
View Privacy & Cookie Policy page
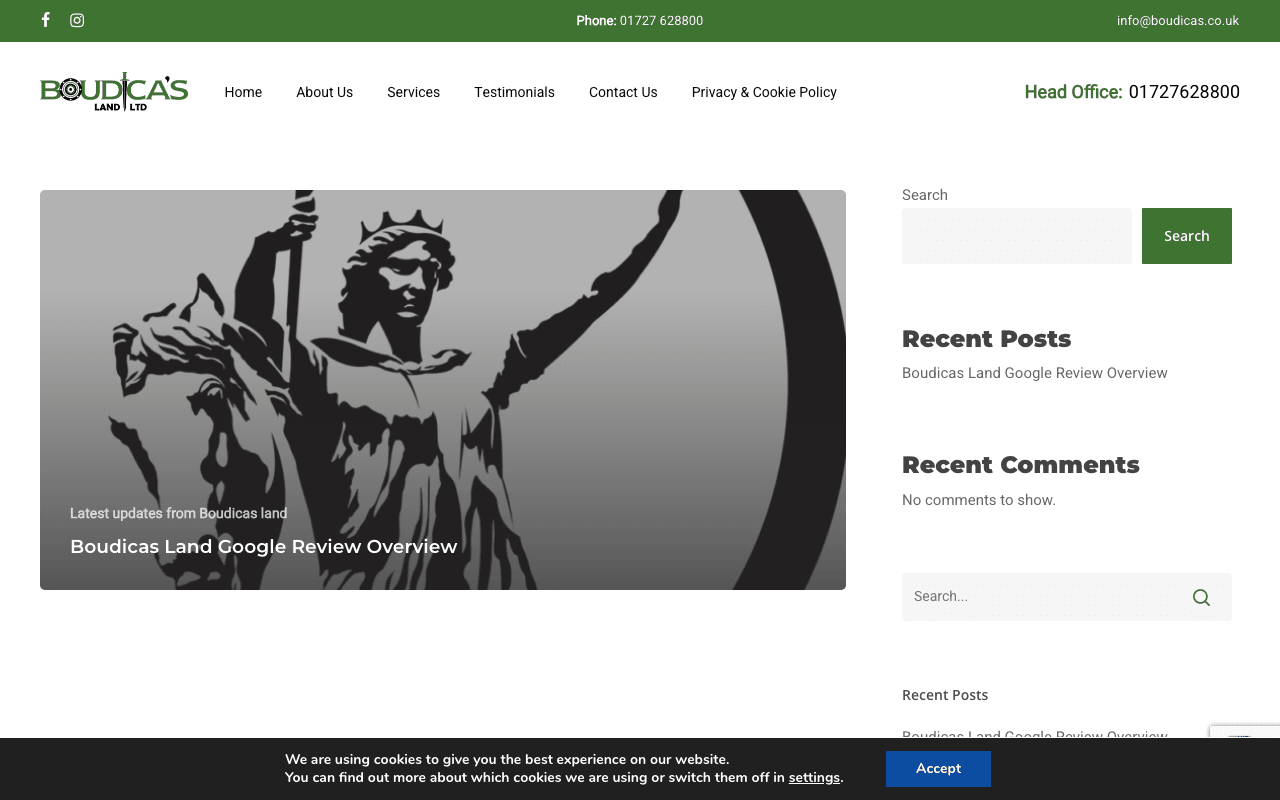point(764,92)
